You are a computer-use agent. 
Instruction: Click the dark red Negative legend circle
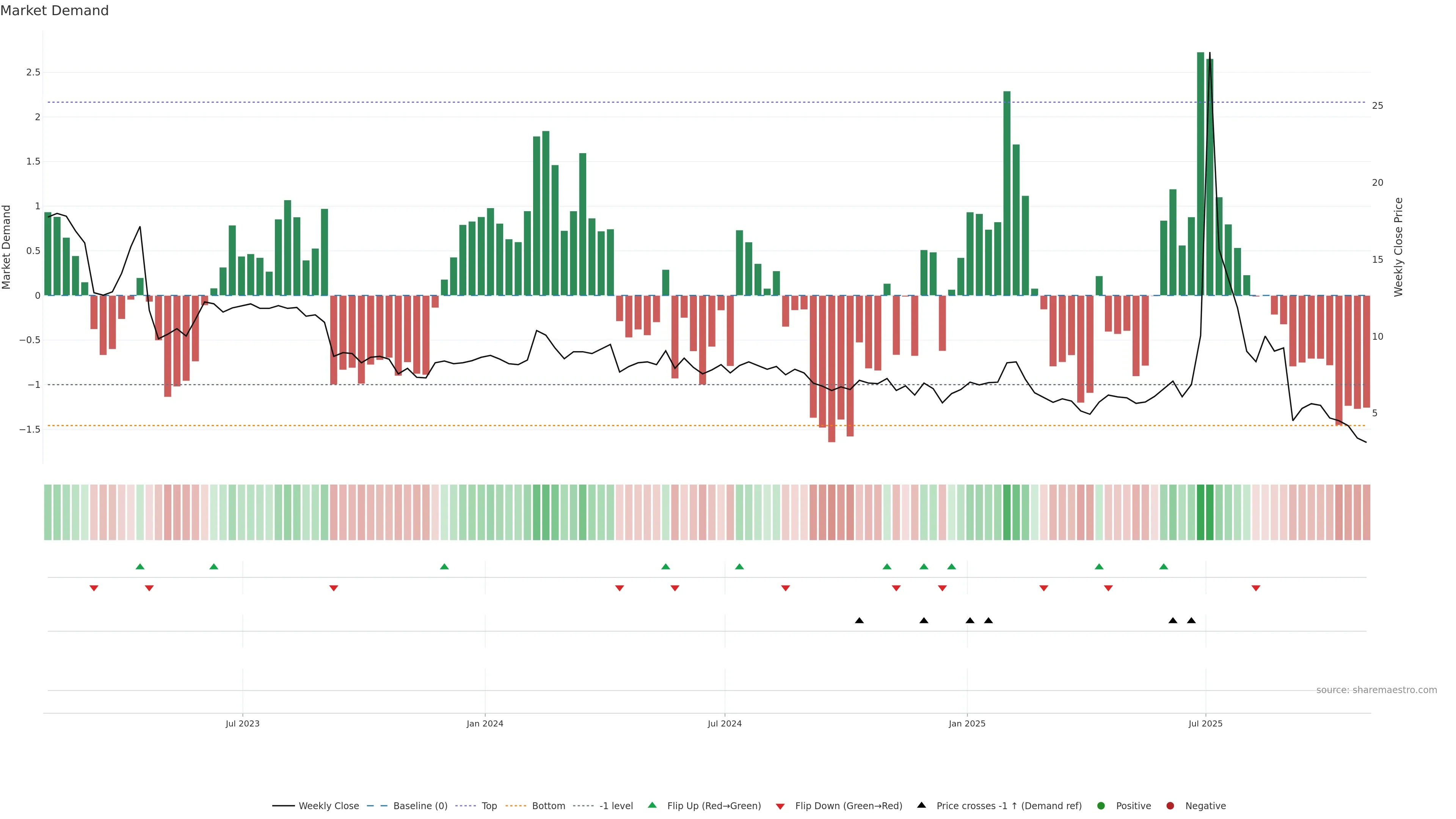[x=1170, y=806]
